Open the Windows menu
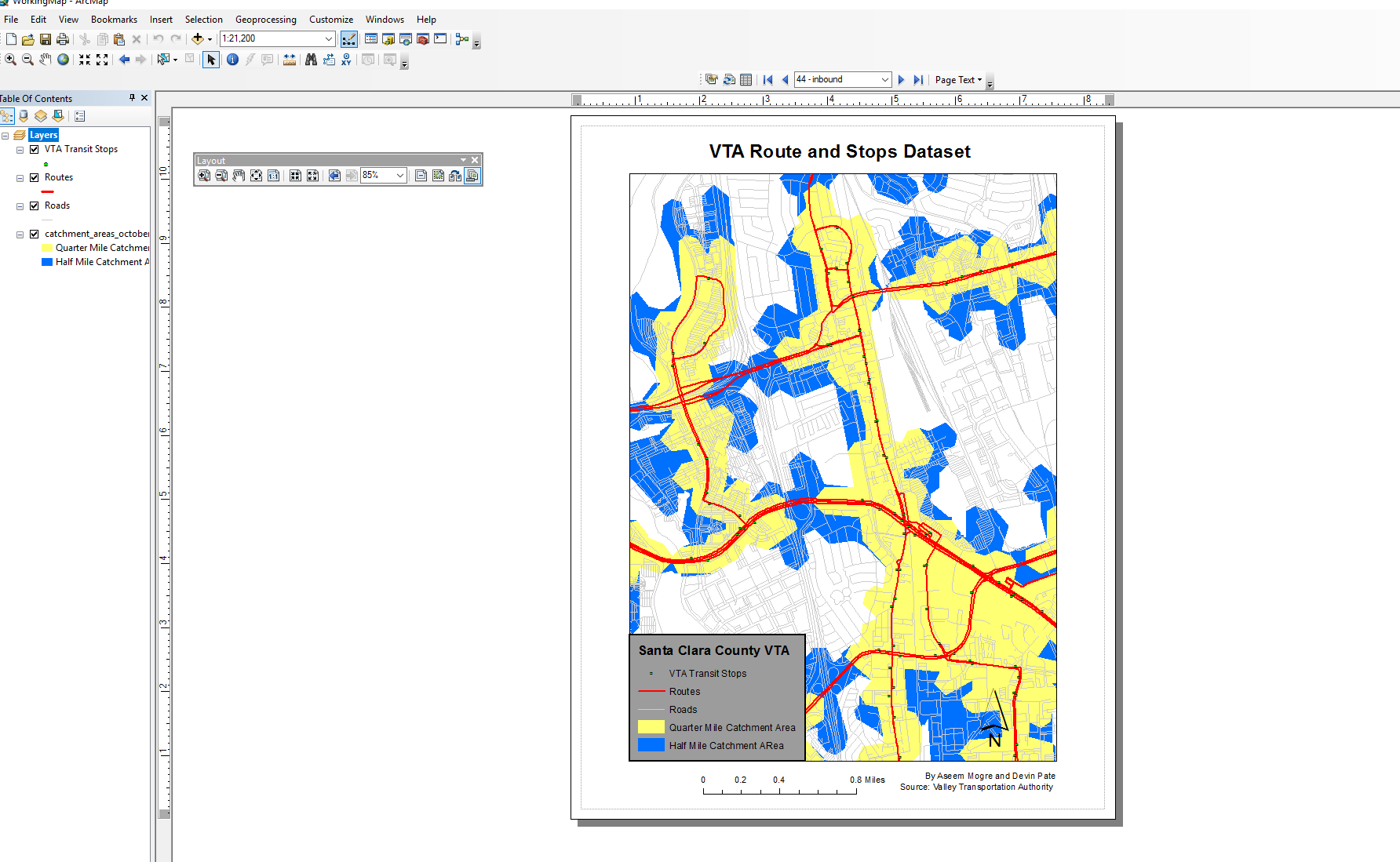Viewport: 1400px width, 862px height. pyautogui.click(x=385, y=20)
